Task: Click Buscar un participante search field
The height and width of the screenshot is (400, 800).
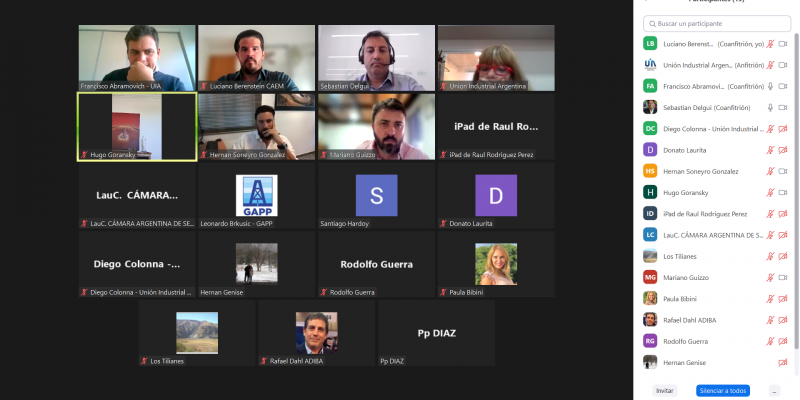Action: tap(717, 23)
